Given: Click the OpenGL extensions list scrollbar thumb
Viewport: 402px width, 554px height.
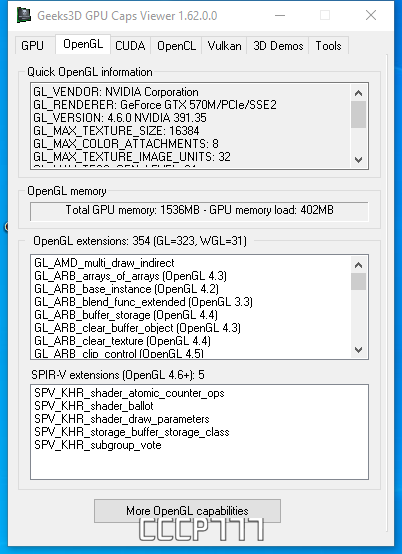Looking at the screenshot, I should [x=358, y=281].
